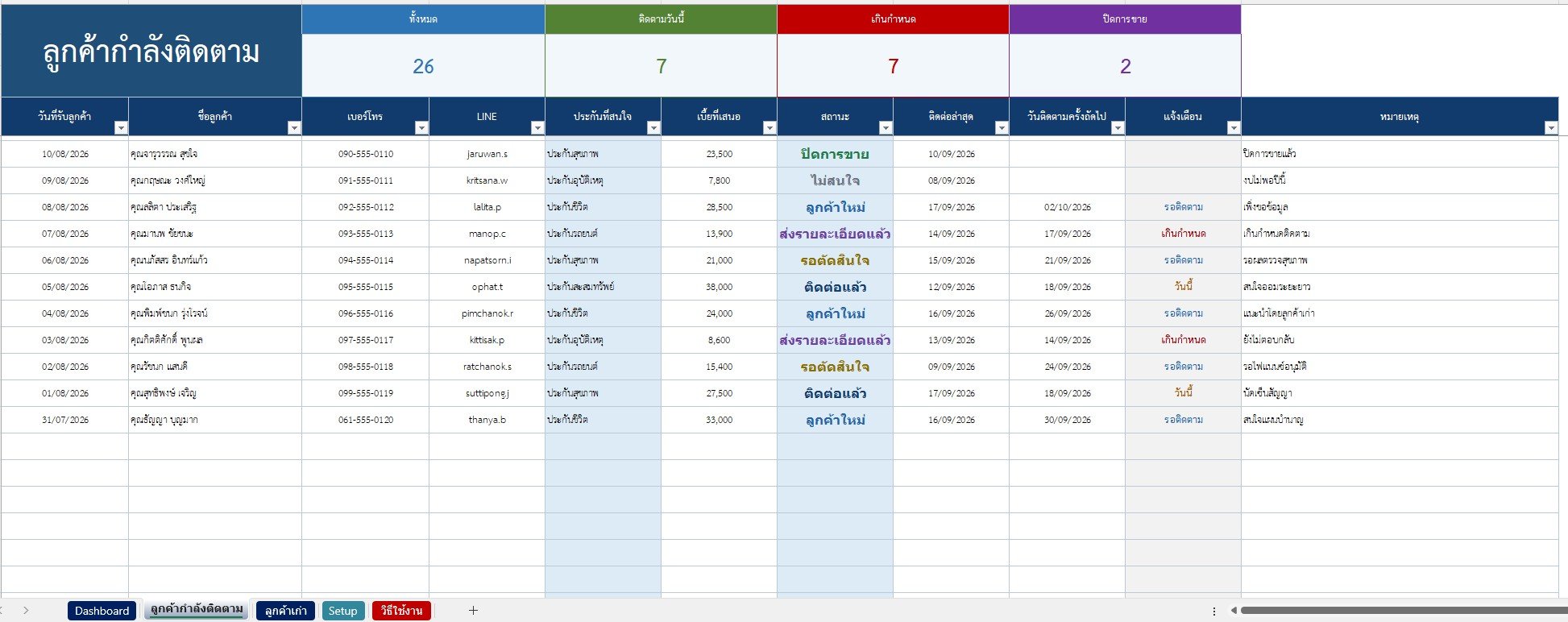Add a new sheet with the plus icon
1568x622 pixels.
pos(473,611)
